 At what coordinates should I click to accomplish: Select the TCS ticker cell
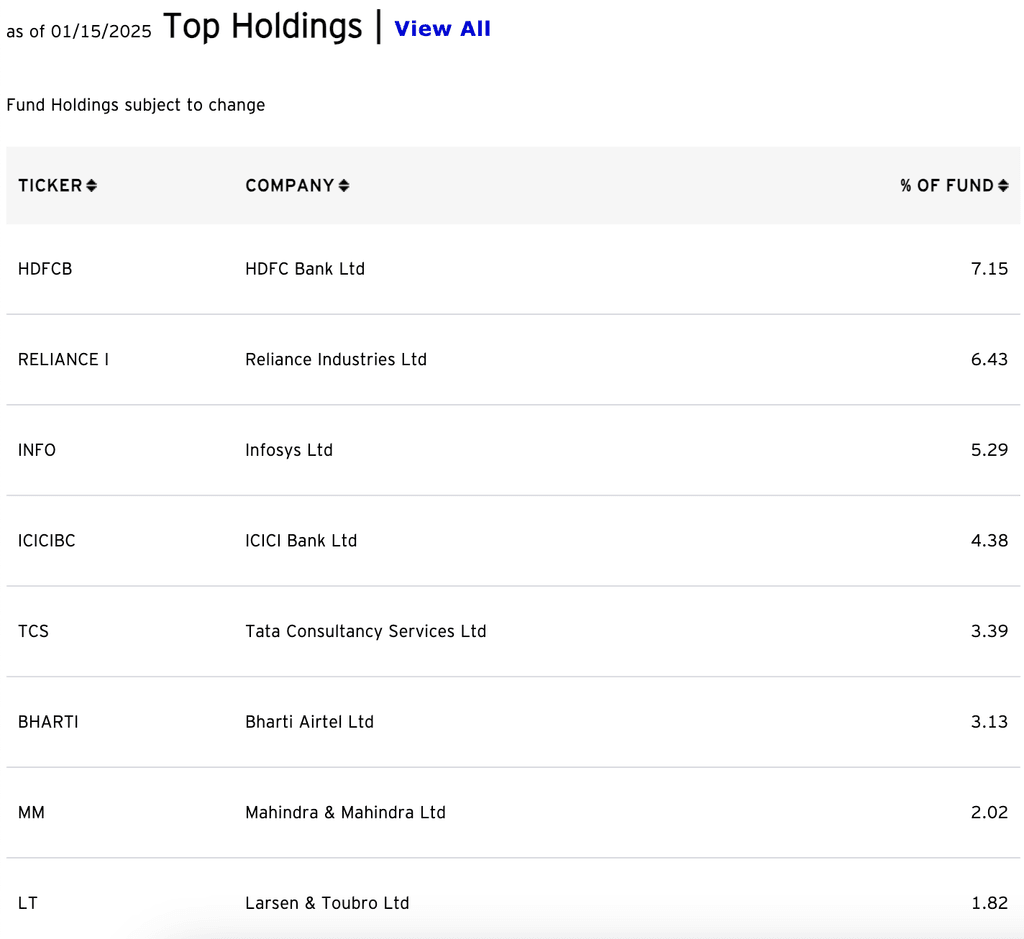[33, 631]
